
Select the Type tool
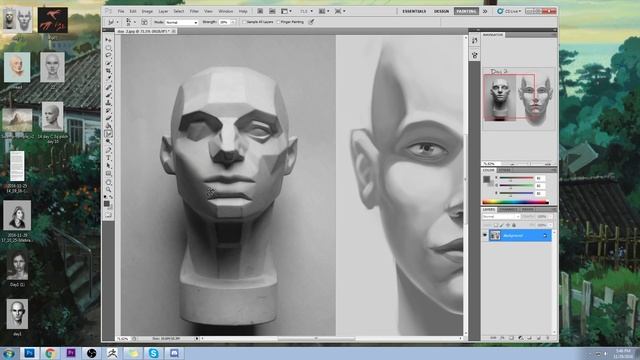click(x=108, y=158)
